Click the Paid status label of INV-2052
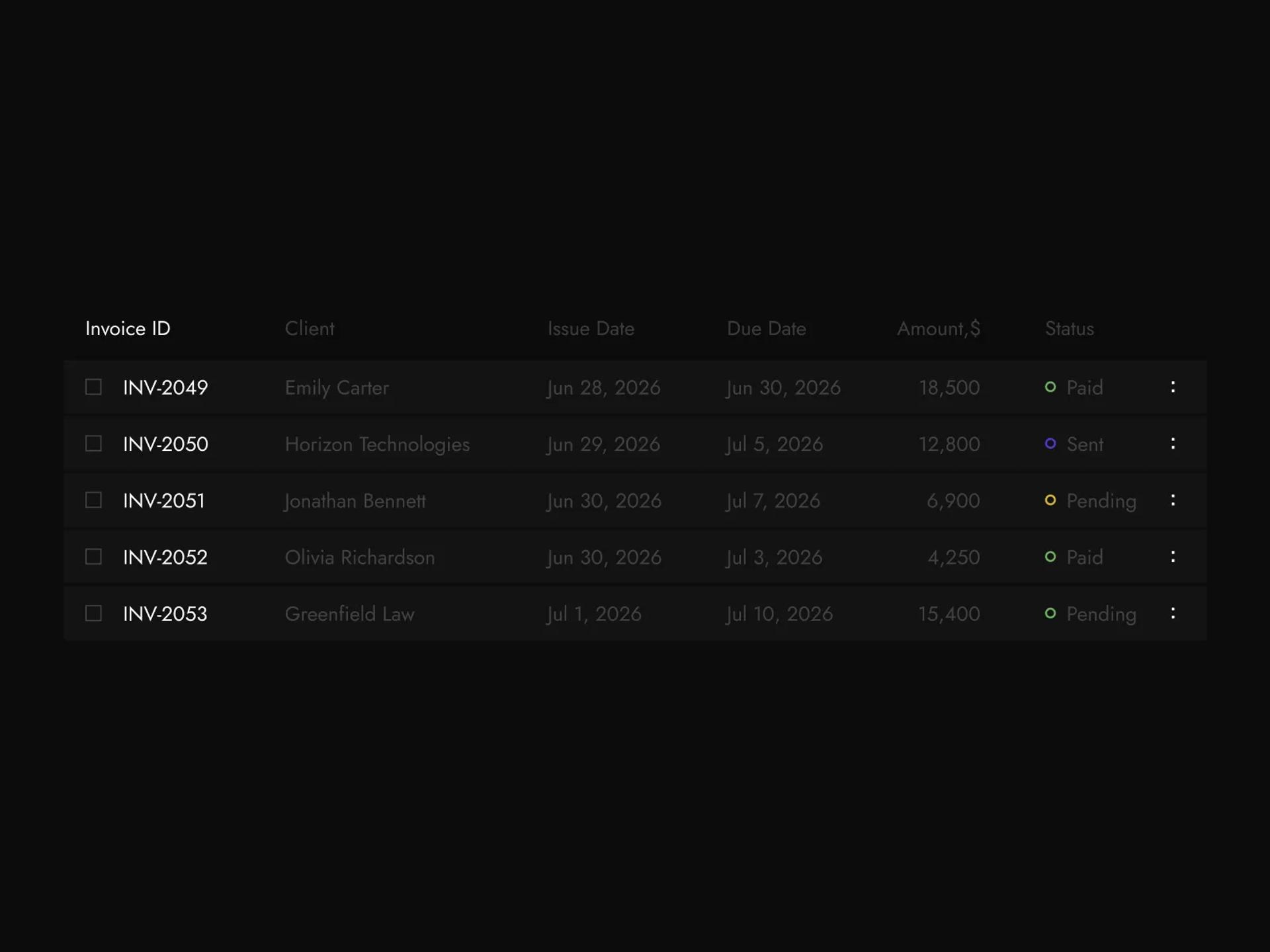This screenshot has height=952, width=1270. [1085, 557]
